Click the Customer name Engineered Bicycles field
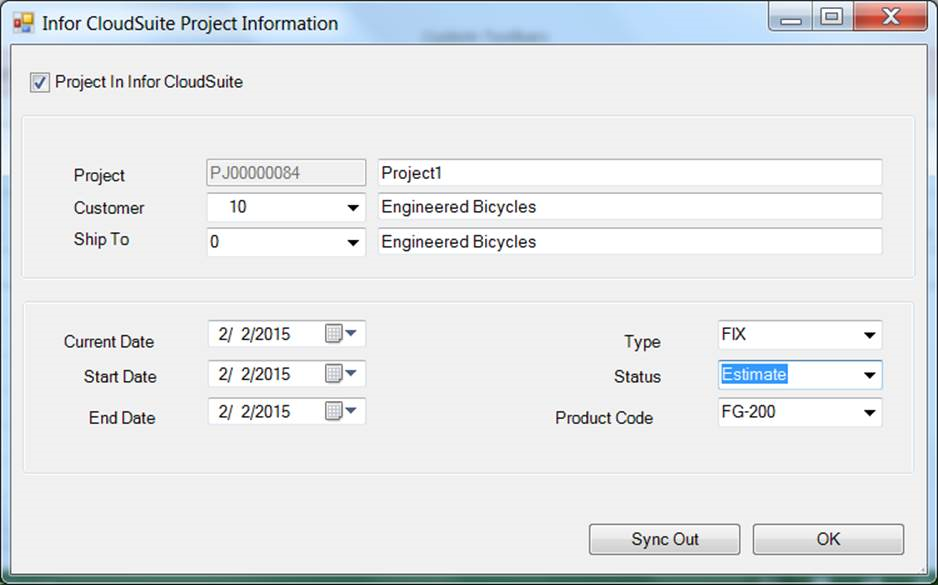Screen dimensions: 938x585 click(x=630, y=207)
